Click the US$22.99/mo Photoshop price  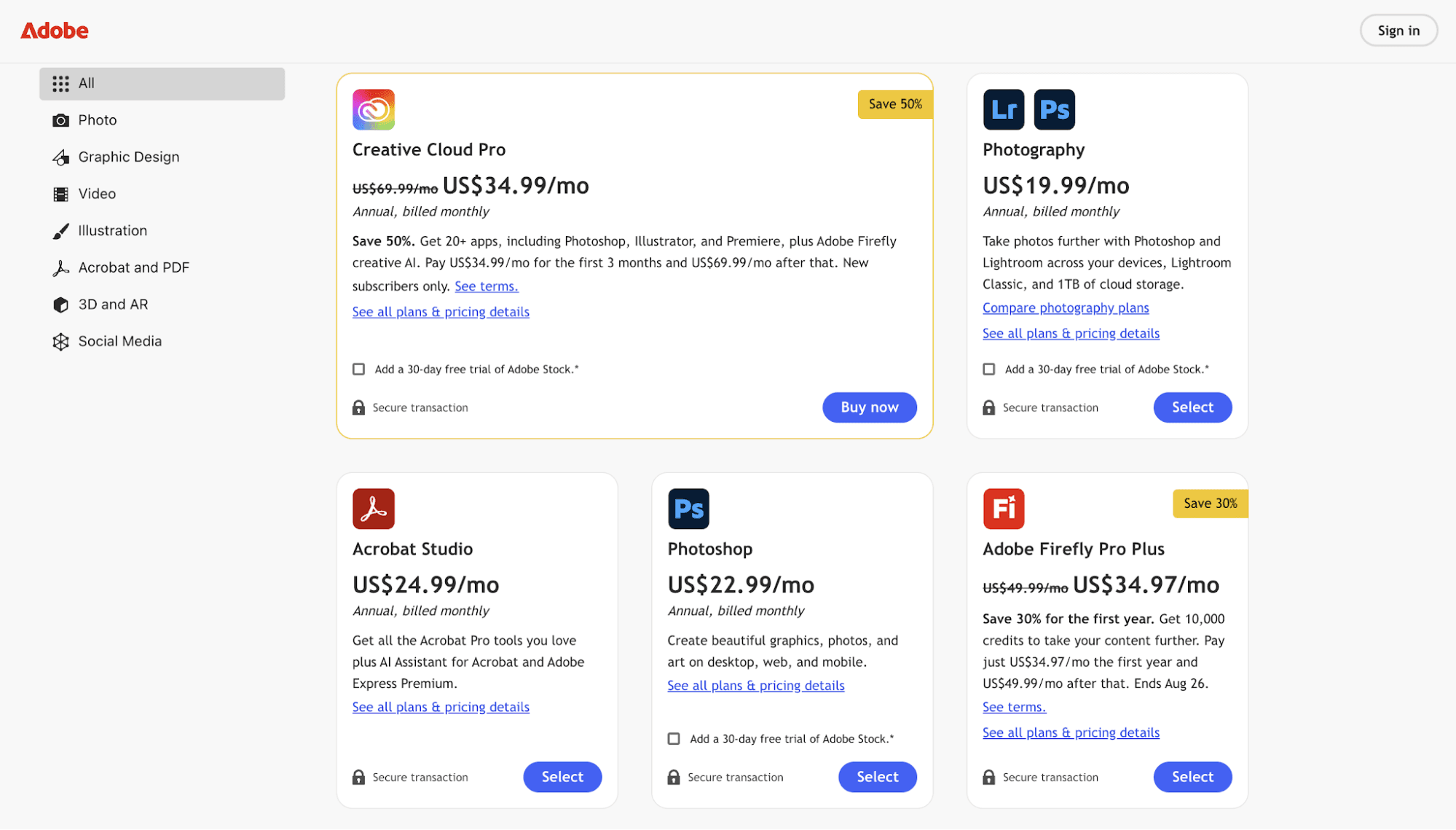[741, 585]
